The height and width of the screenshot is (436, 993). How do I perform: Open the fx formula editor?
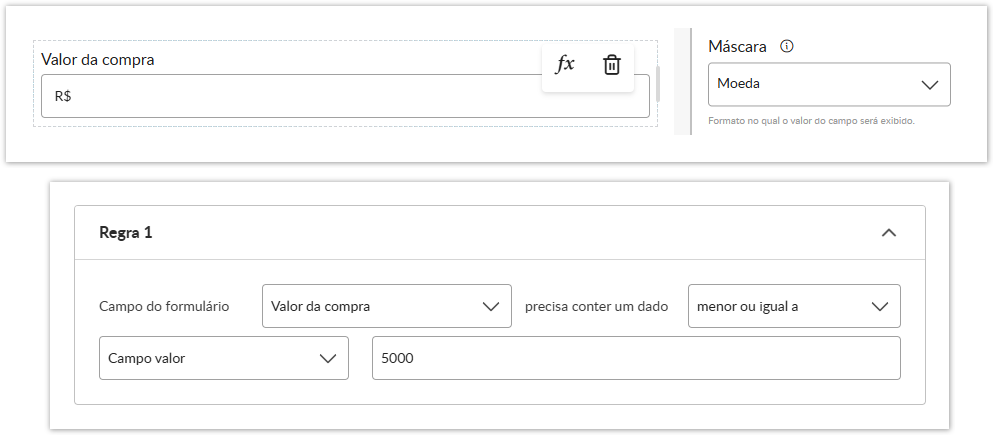point(565,65)
